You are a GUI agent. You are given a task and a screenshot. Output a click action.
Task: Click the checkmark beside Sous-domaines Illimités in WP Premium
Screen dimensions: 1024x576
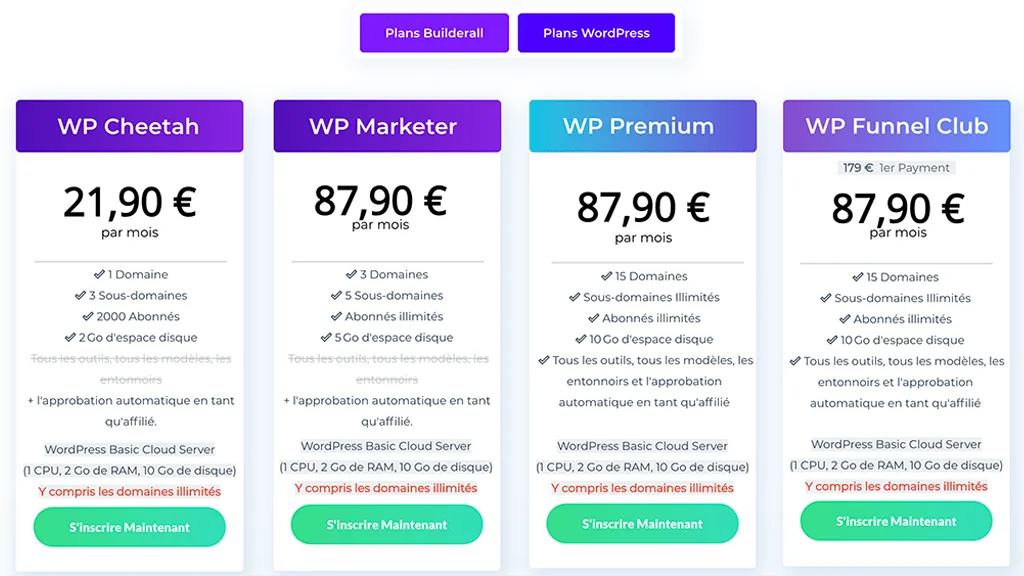click(575, 297)
